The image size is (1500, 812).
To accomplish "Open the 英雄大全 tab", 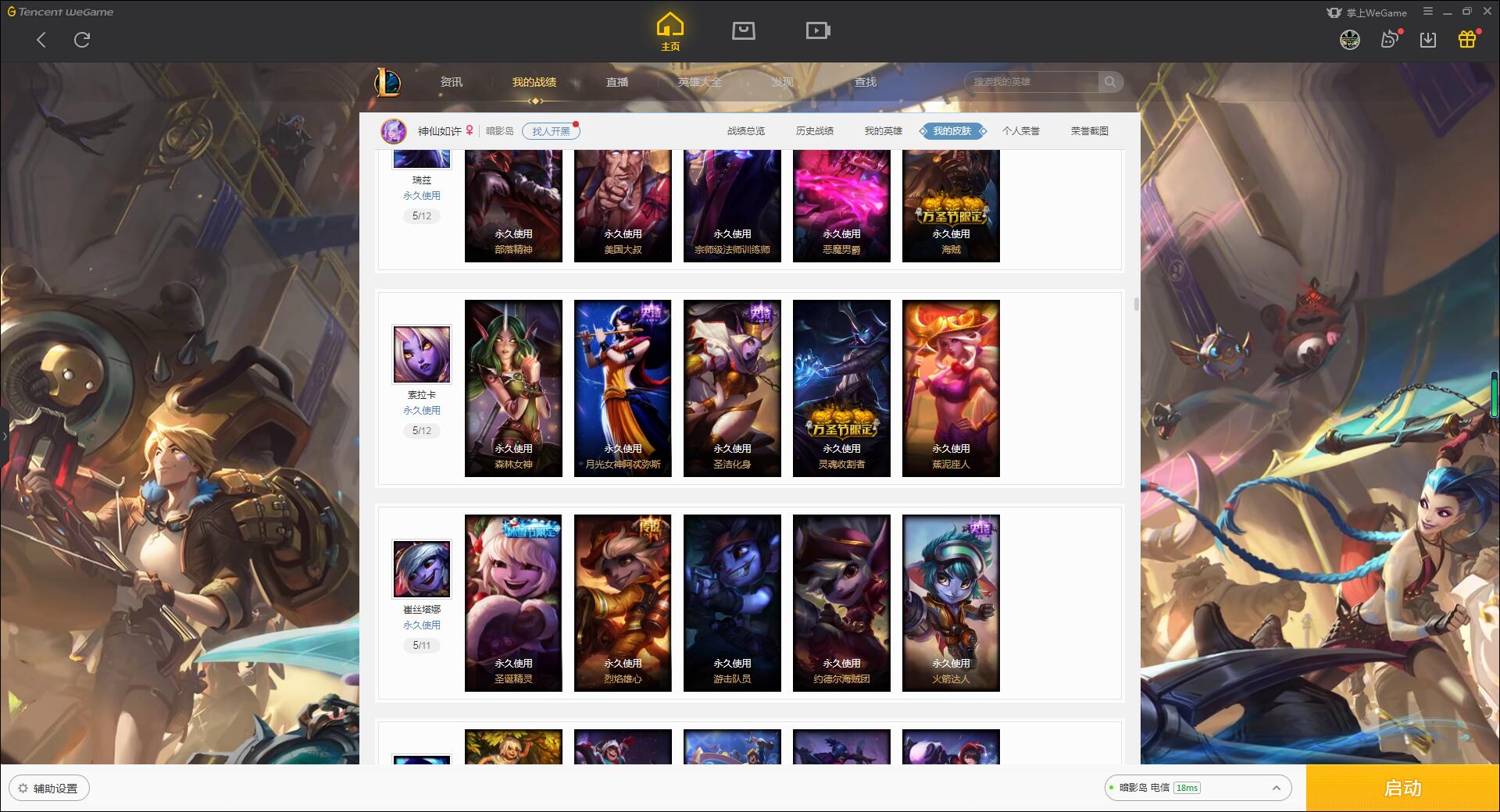I will (700, 82).
